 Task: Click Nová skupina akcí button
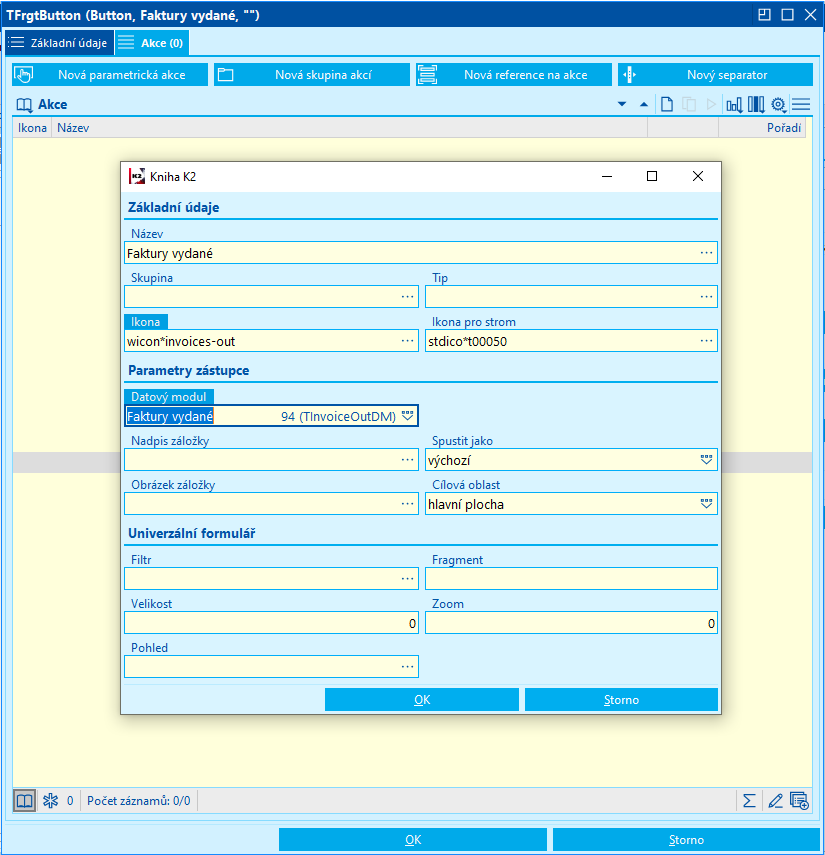coord(312,75)
